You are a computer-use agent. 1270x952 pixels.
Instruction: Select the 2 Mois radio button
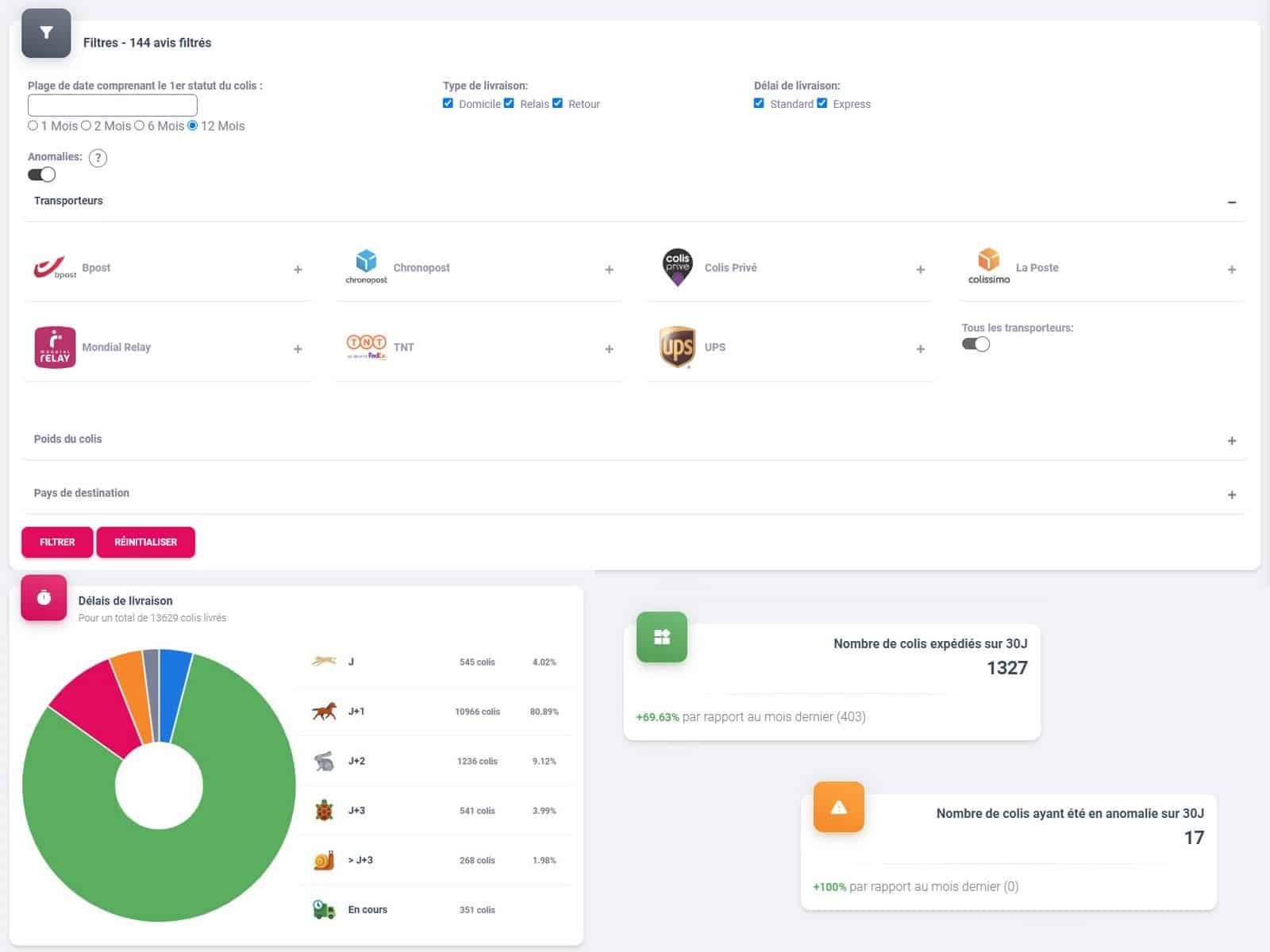[x=86, y=125]
